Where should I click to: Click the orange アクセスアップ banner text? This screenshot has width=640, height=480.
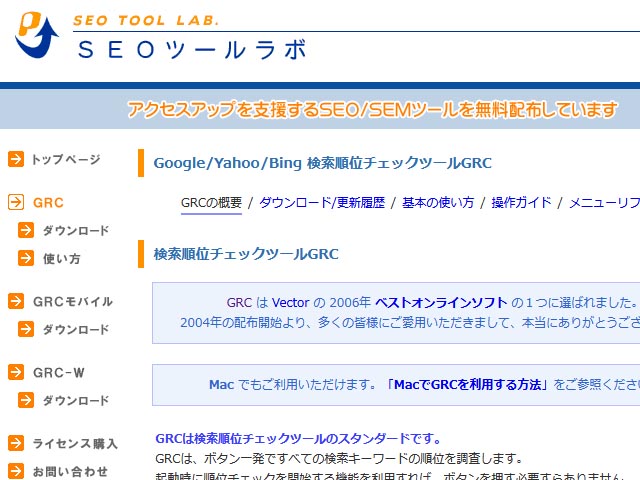click(x=372, y=109)
